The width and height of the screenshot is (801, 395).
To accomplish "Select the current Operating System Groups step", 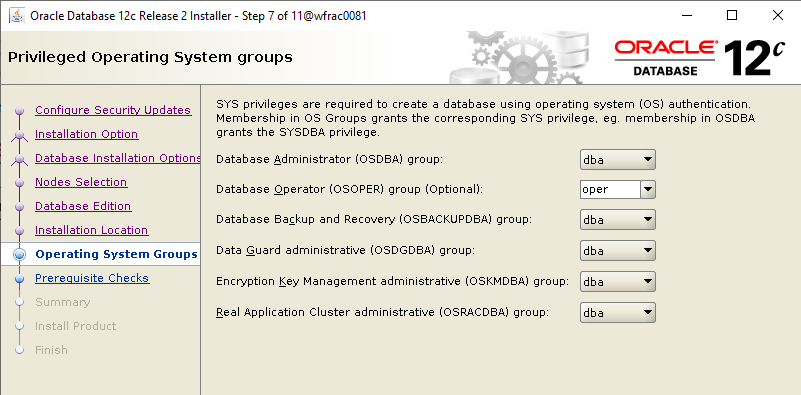I will (x=116, y=254).
